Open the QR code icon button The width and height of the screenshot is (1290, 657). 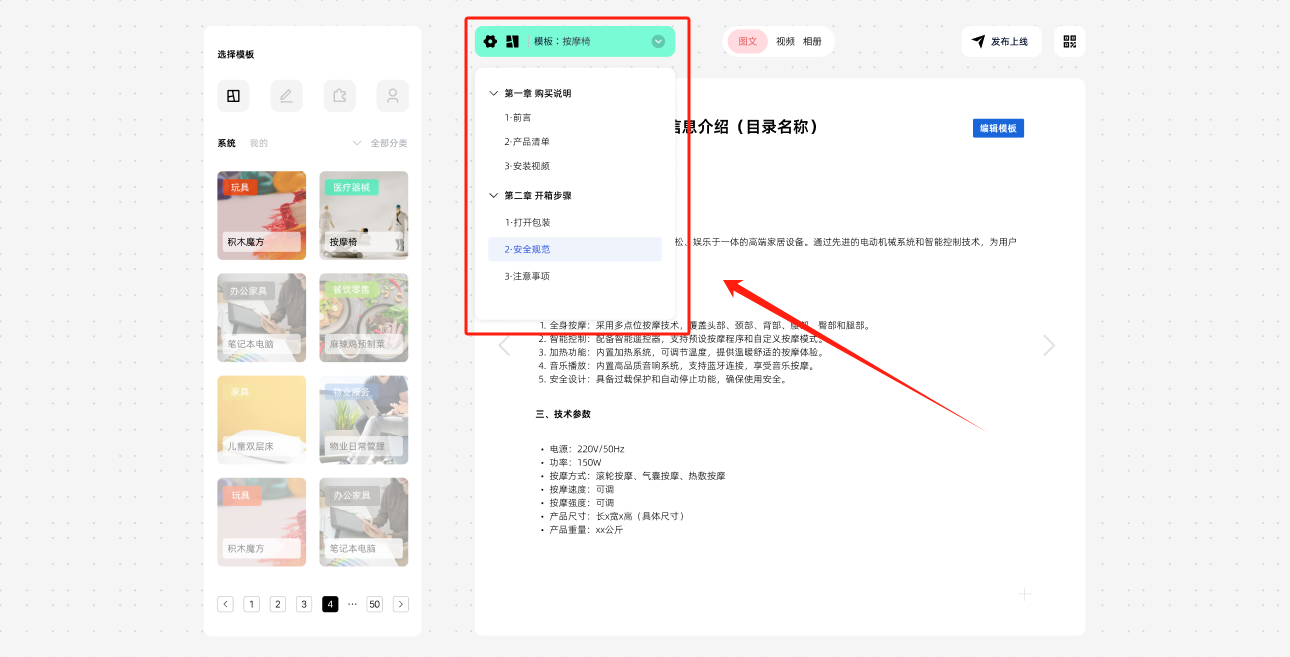click(x=1069, y=42)
